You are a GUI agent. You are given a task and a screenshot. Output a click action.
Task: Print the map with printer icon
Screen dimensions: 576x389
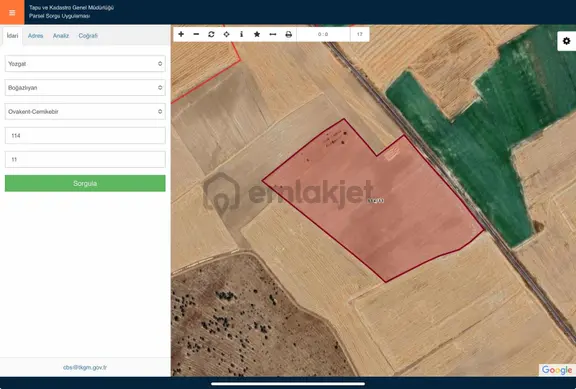pyautogui.click(x=288, y=34)
